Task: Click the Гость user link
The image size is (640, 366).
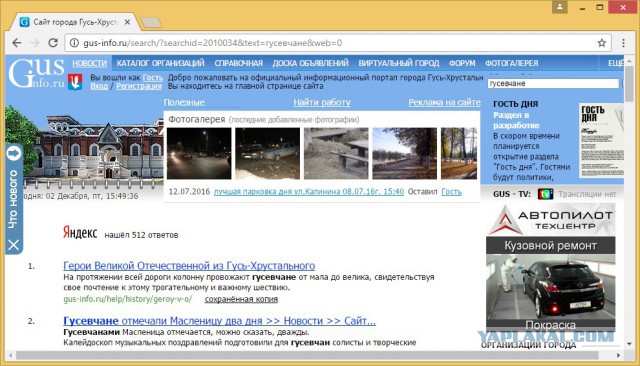Action: [153, 78]
